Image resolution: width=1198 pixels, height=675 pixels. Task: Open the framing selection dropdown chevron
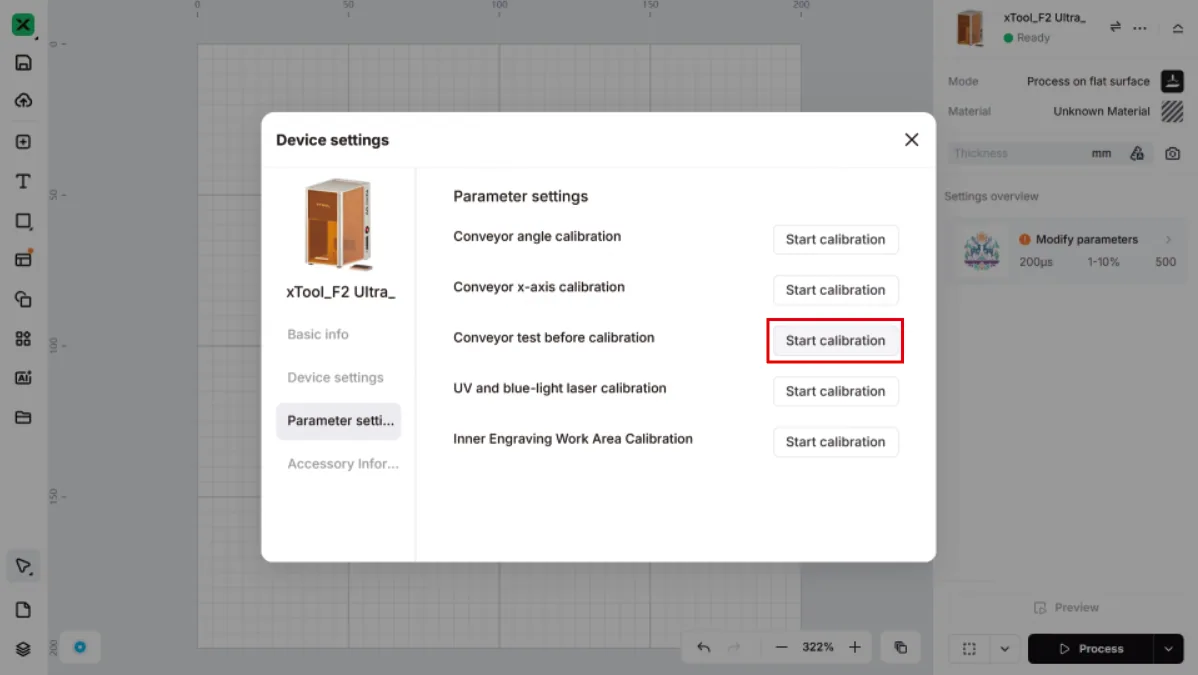tap(1005, 649)
